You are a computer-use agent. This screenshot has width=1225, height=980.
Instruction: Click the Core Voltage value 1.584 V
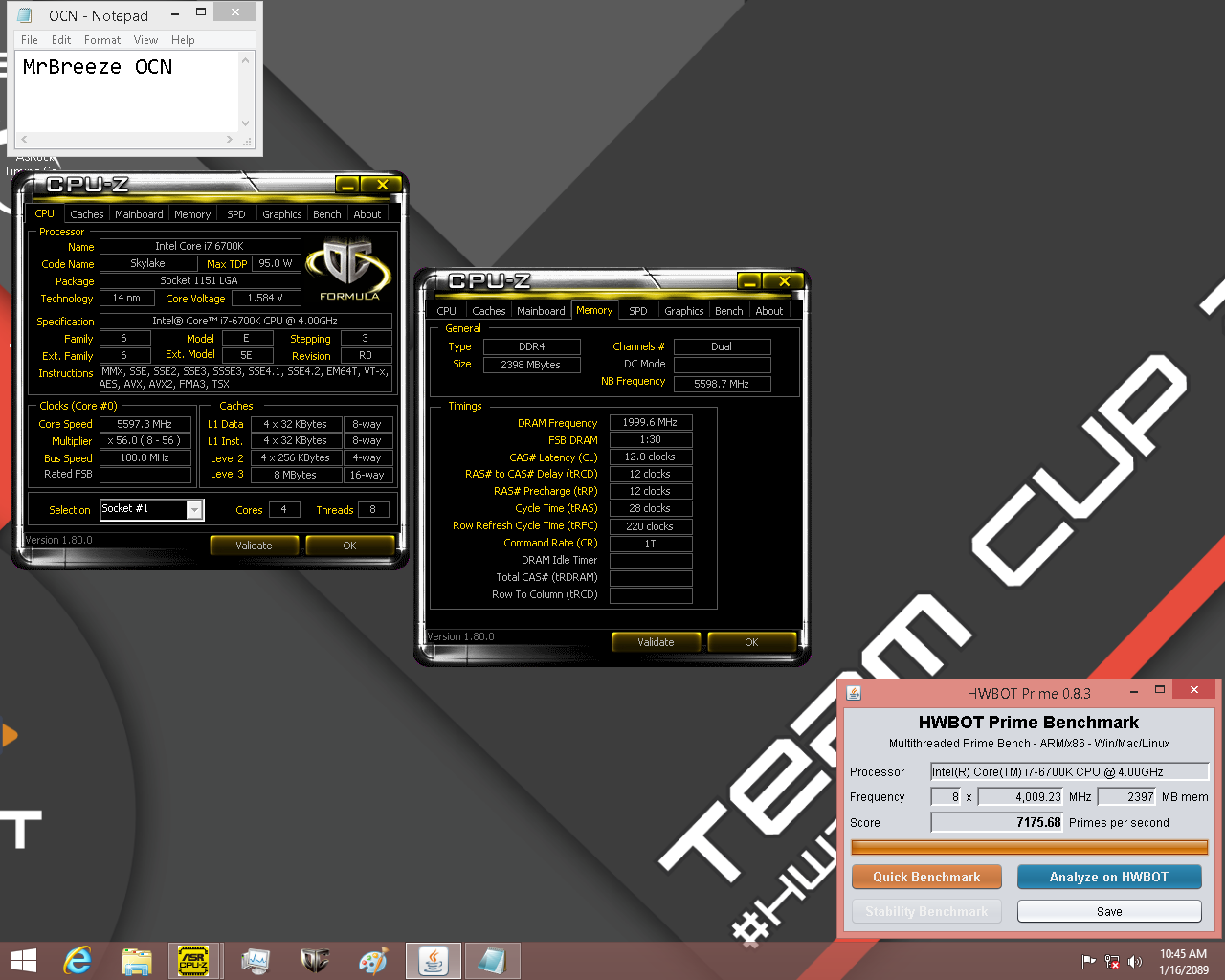pos(265,298)
